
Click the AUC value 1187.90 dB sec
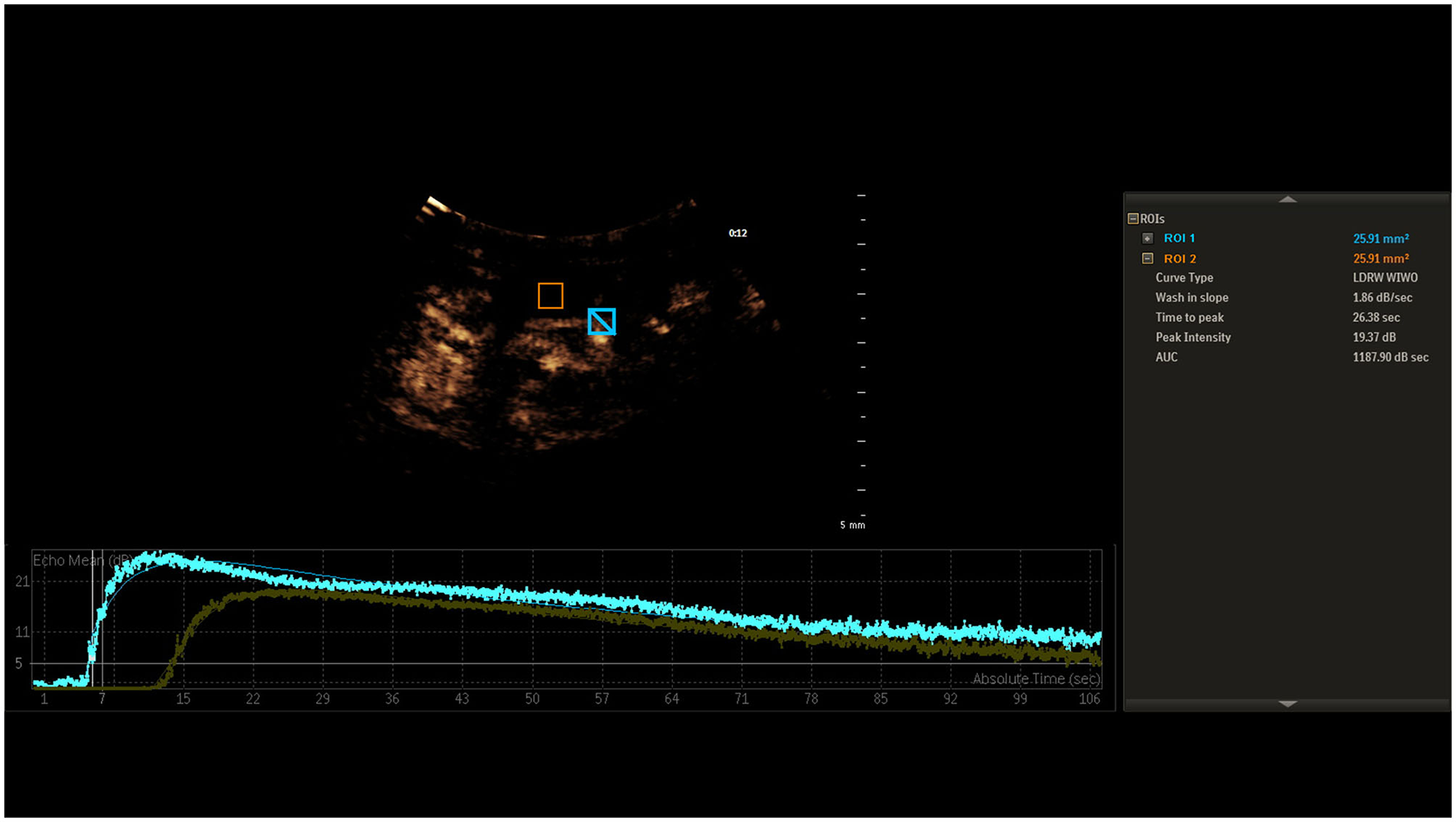[1390, 357]
